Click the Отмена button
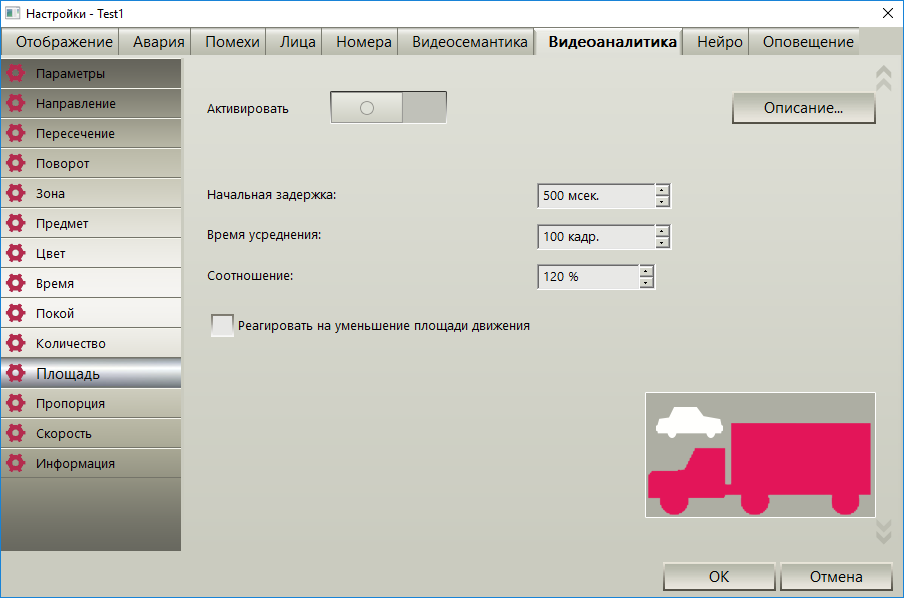The width and height of the screenshot is (904, 598). tap(836, 577)
